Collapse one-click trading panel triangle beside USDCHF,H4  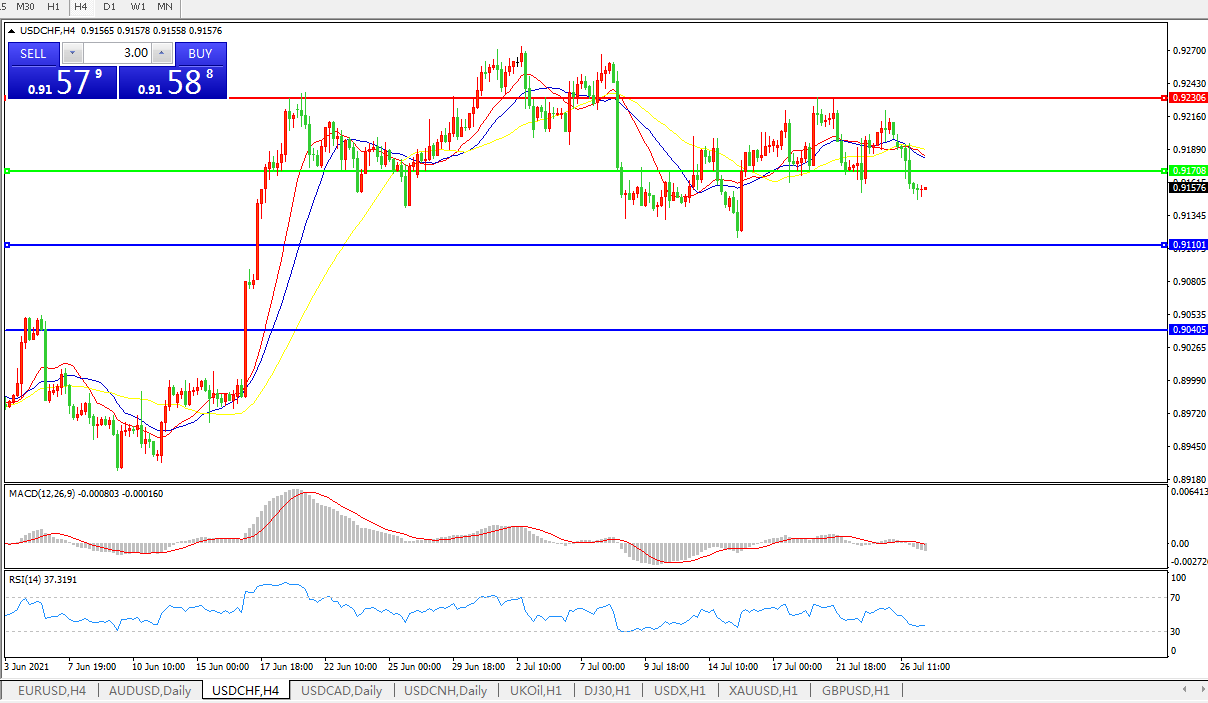click(12, 30)
